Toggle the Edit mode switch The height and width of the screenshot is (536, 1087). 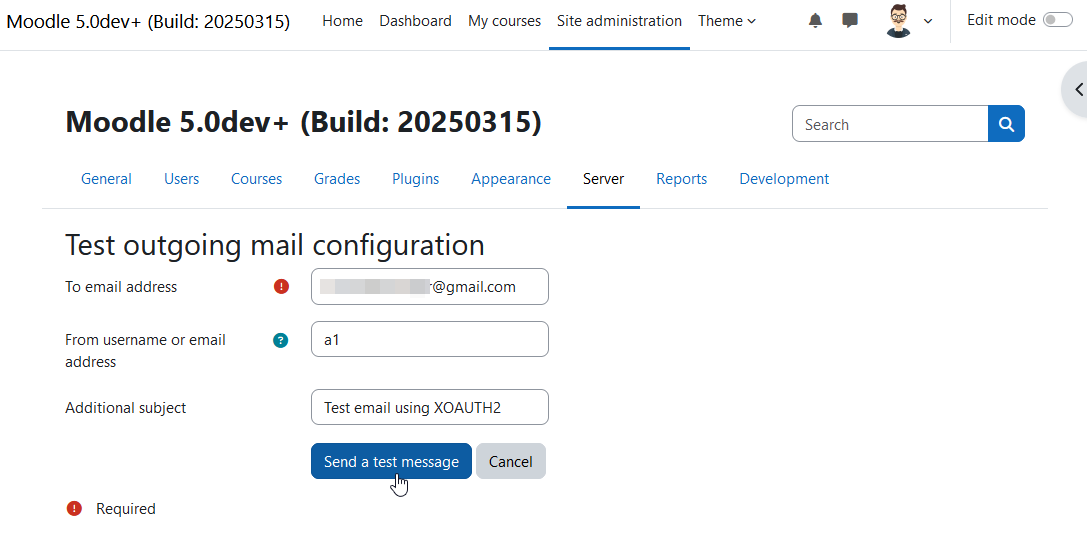point(1057,20)
